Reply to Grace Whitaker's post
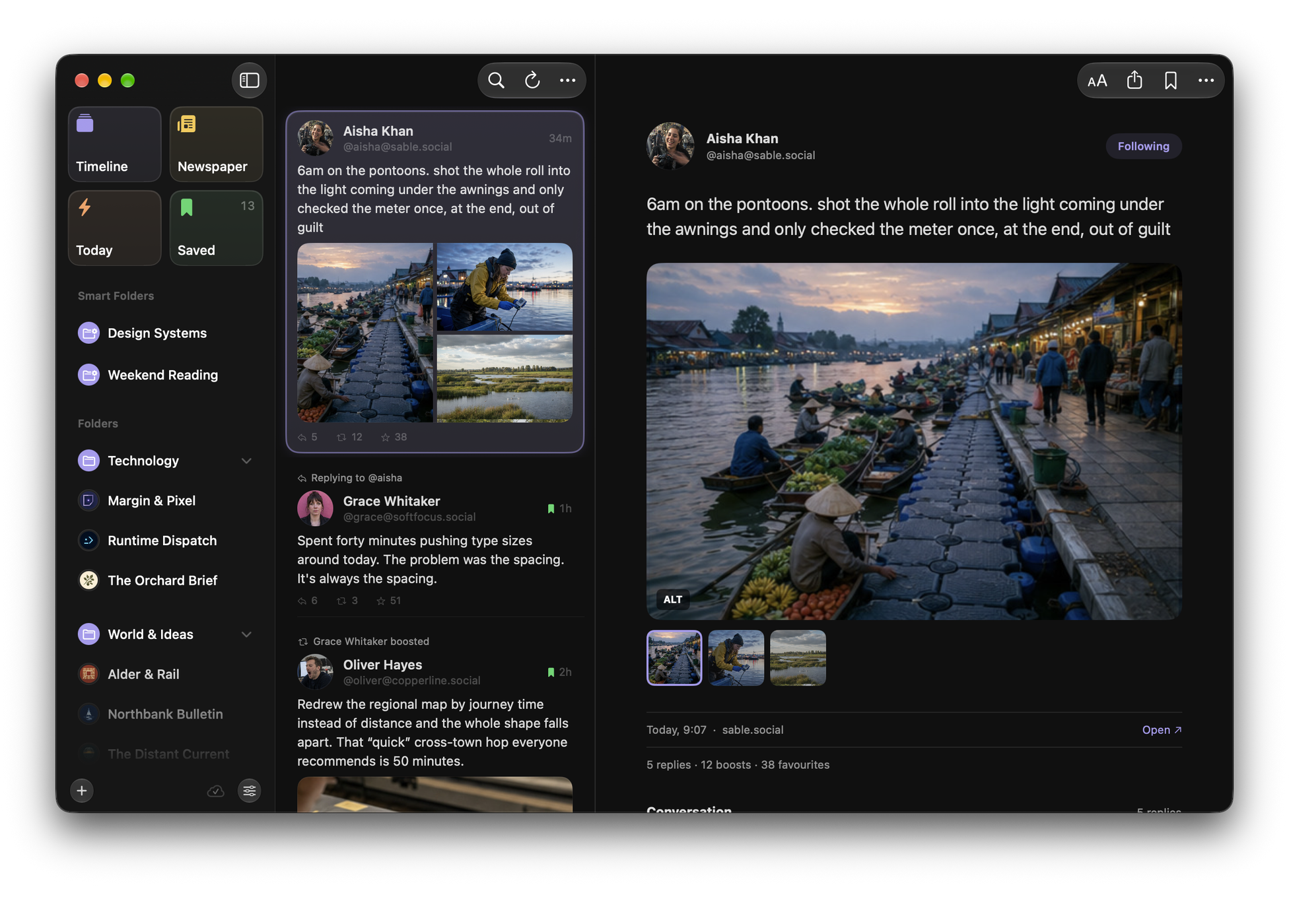Viewport: 1289px width, 924px height. 308,601
